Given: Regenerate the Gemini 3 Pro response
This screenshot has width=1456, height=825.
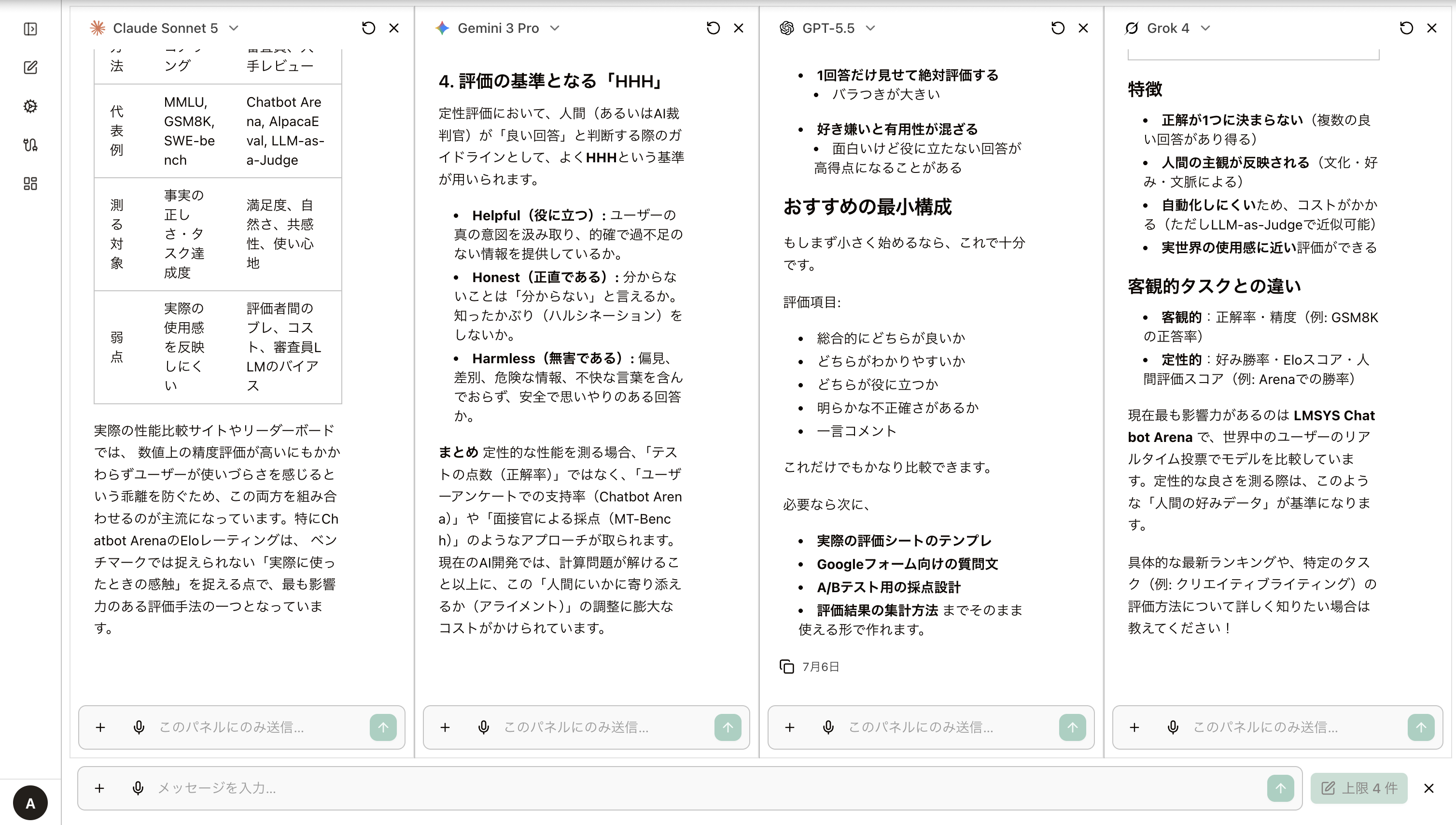Looking at the screenshot, I should click(x=713, y=28).
